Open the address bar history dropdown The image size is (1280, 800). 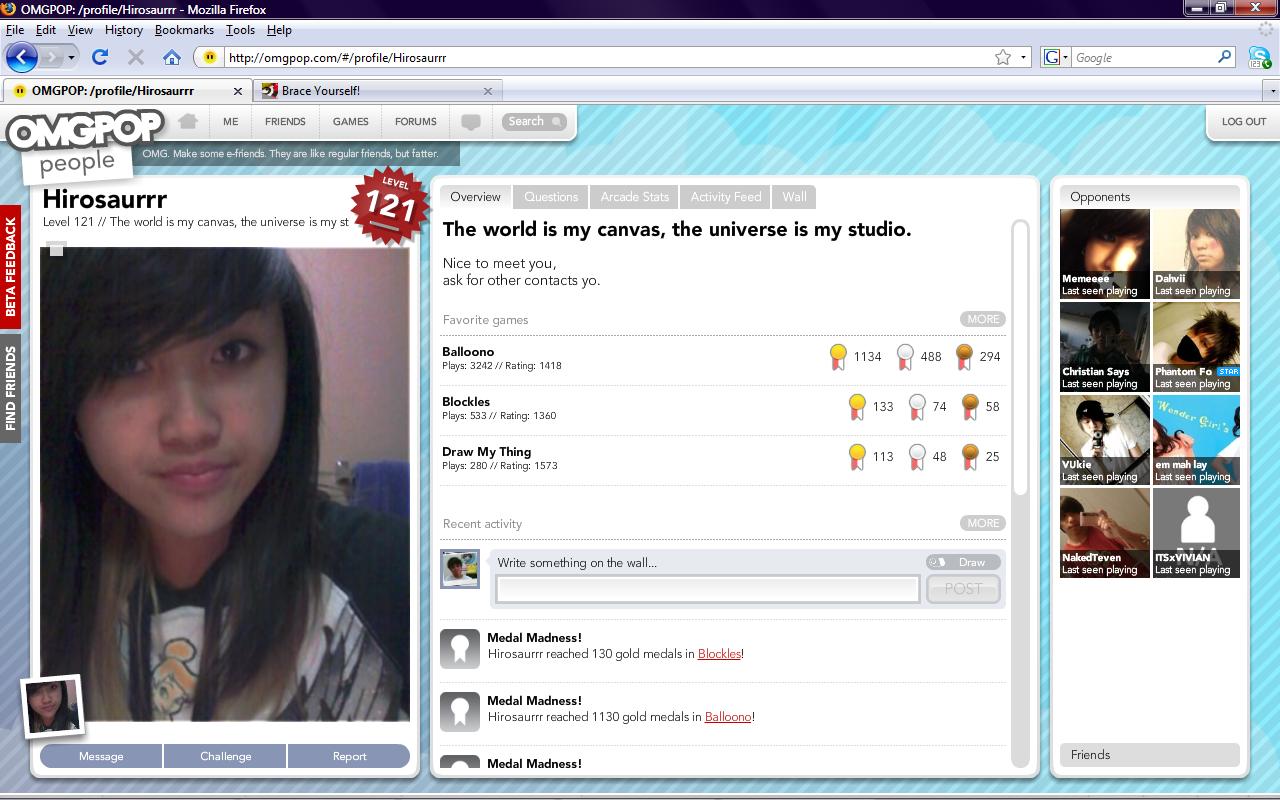[x=1023, y=58]
